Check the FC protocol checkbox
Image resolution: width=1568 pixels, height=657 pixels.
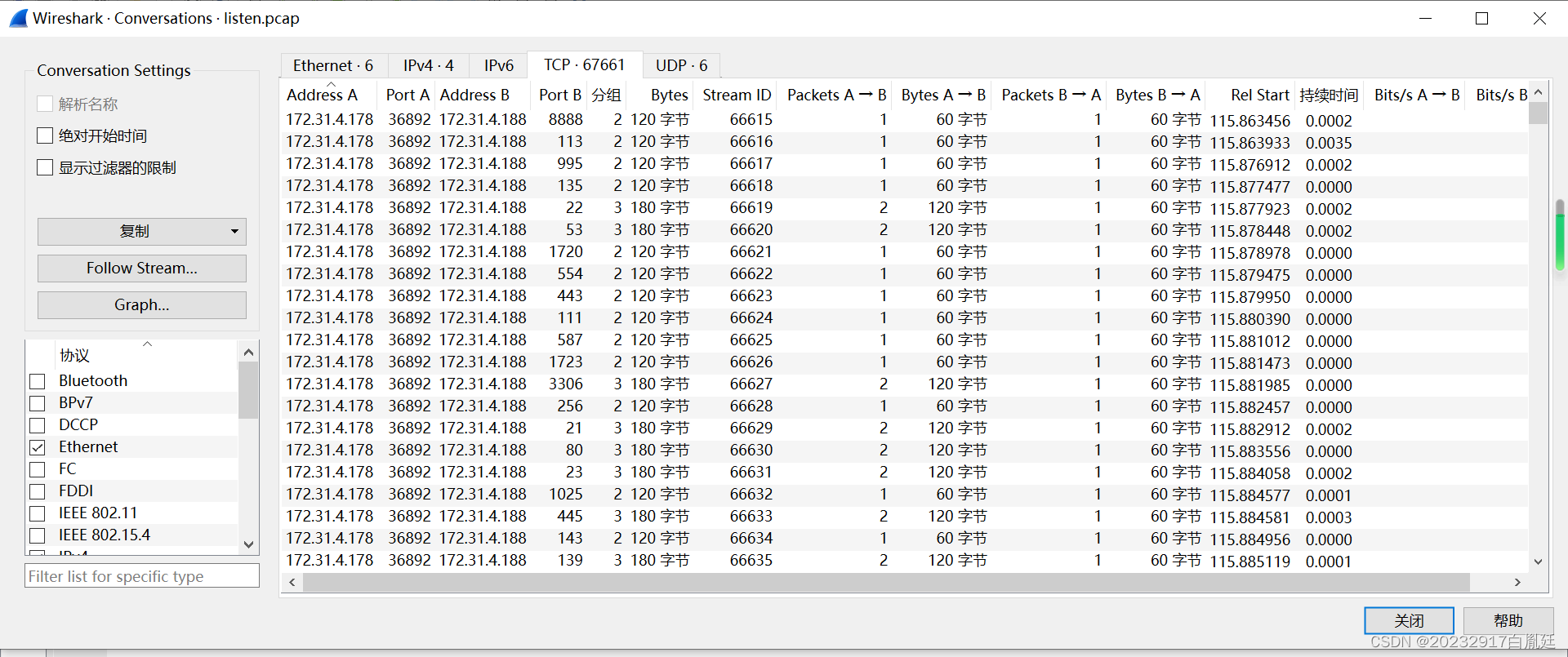[x=37, y=469]
